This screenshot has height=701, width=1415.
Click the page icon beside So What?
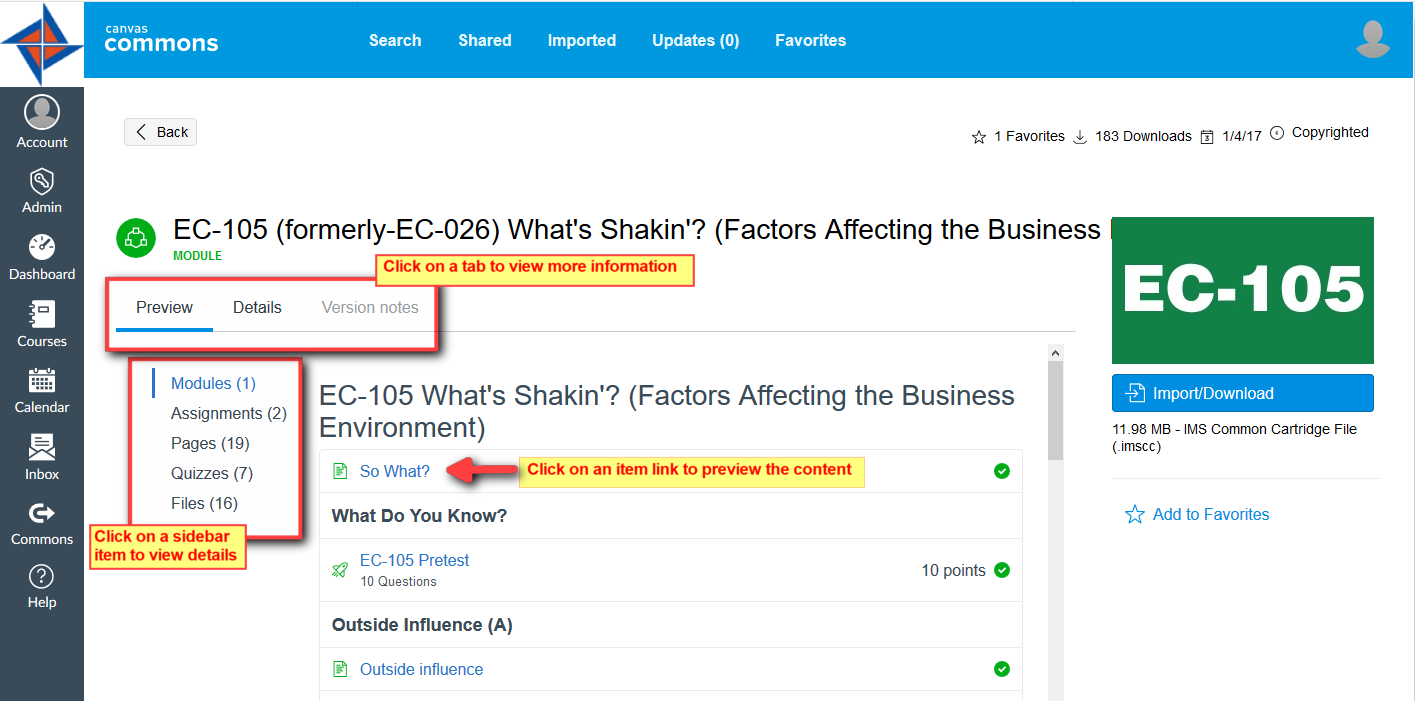pyautogui.click(x=340, y=471)
